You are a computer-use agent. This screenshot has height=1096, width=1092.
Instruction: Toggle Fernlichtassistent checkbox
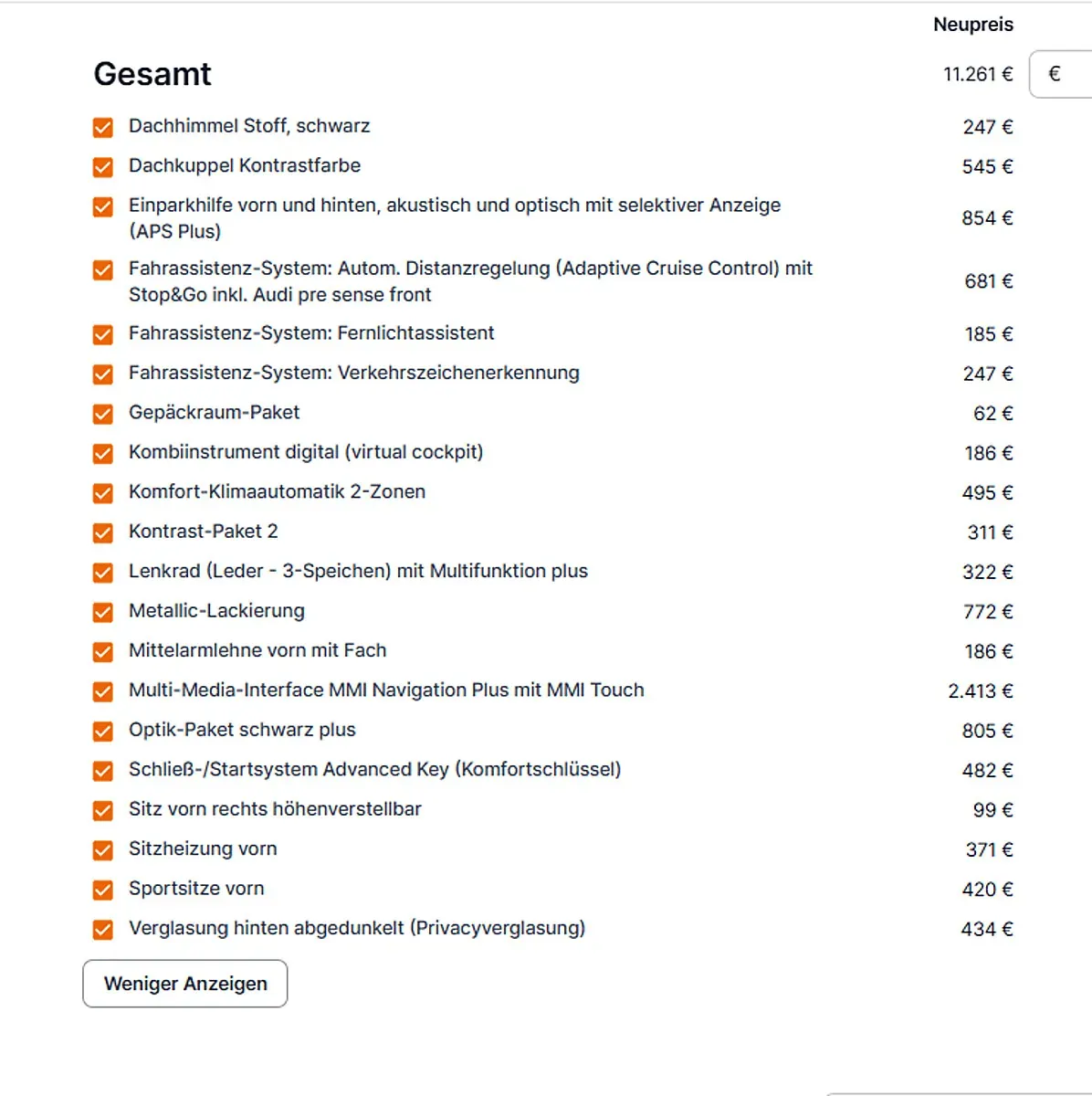click(103, 334)
